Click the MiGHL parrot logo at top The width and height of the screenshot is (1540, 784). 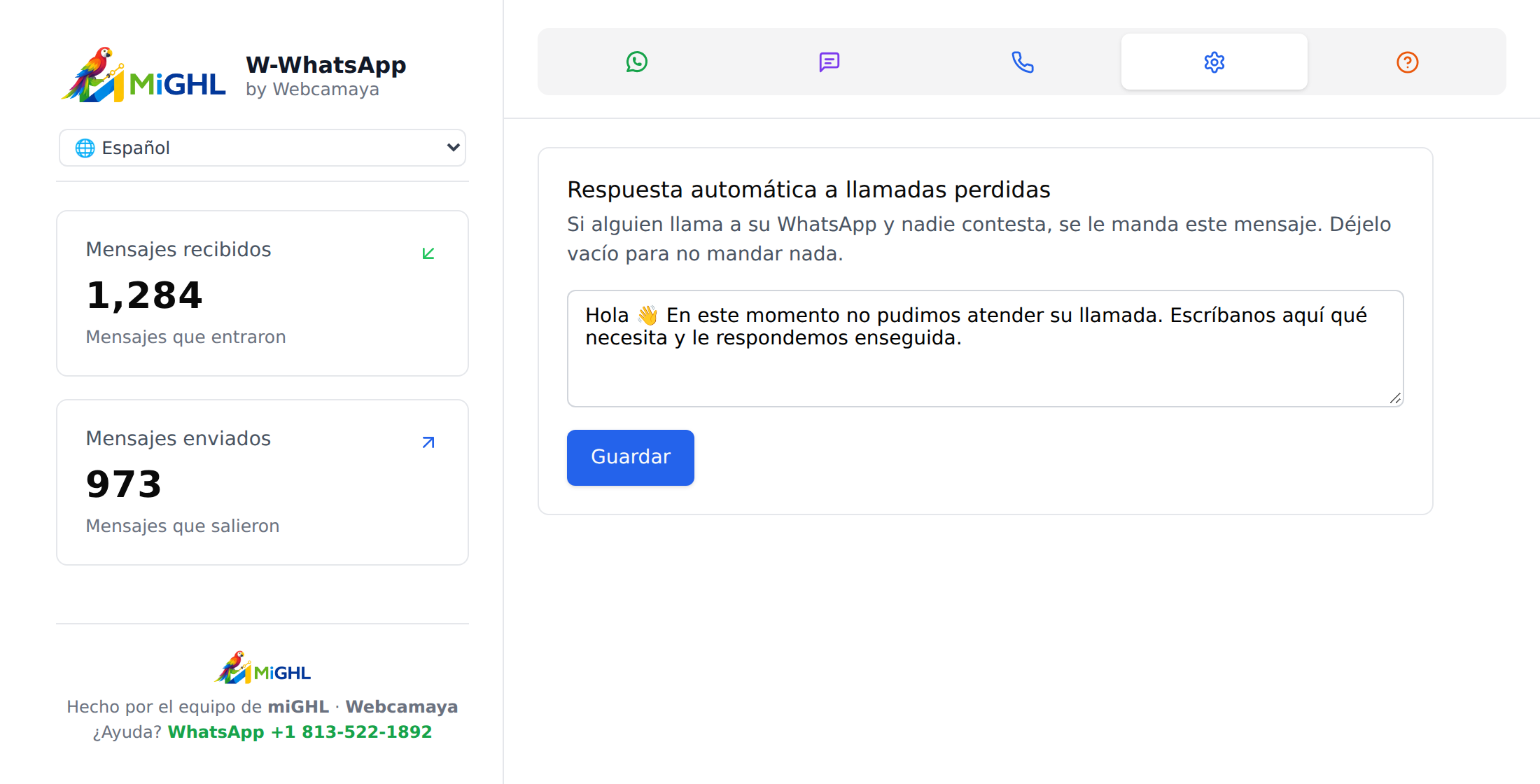click(x=143, y=75)
